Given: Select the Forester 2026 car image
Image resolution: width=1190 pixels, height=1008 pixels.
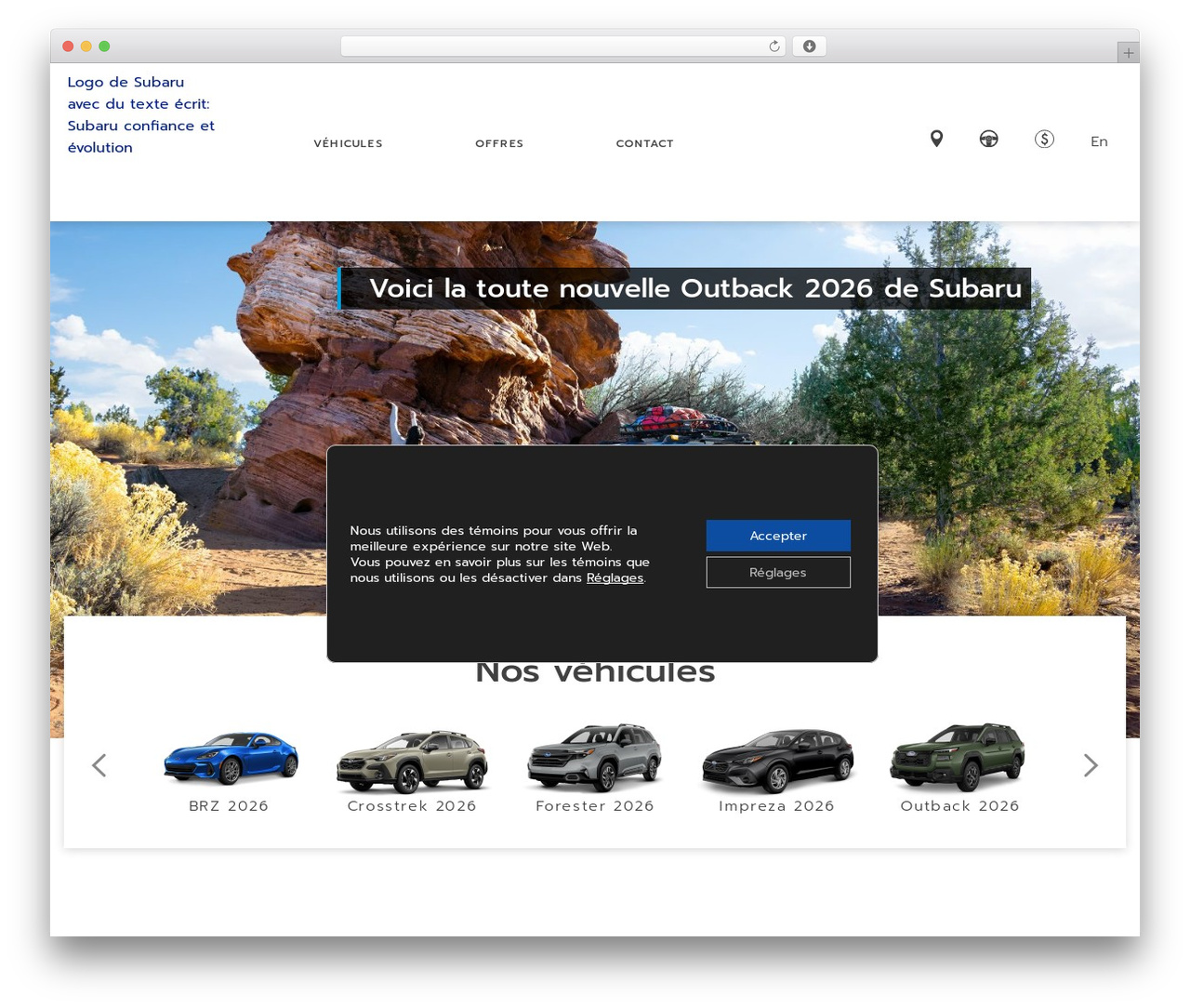Looking at the screenshot, I should [x=594, y=757].
